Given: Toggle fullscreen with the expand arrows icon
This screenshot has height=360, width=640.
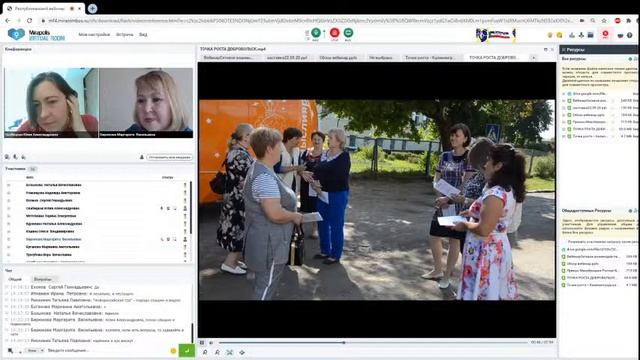Looking at the screenshot, I should 229,352.
